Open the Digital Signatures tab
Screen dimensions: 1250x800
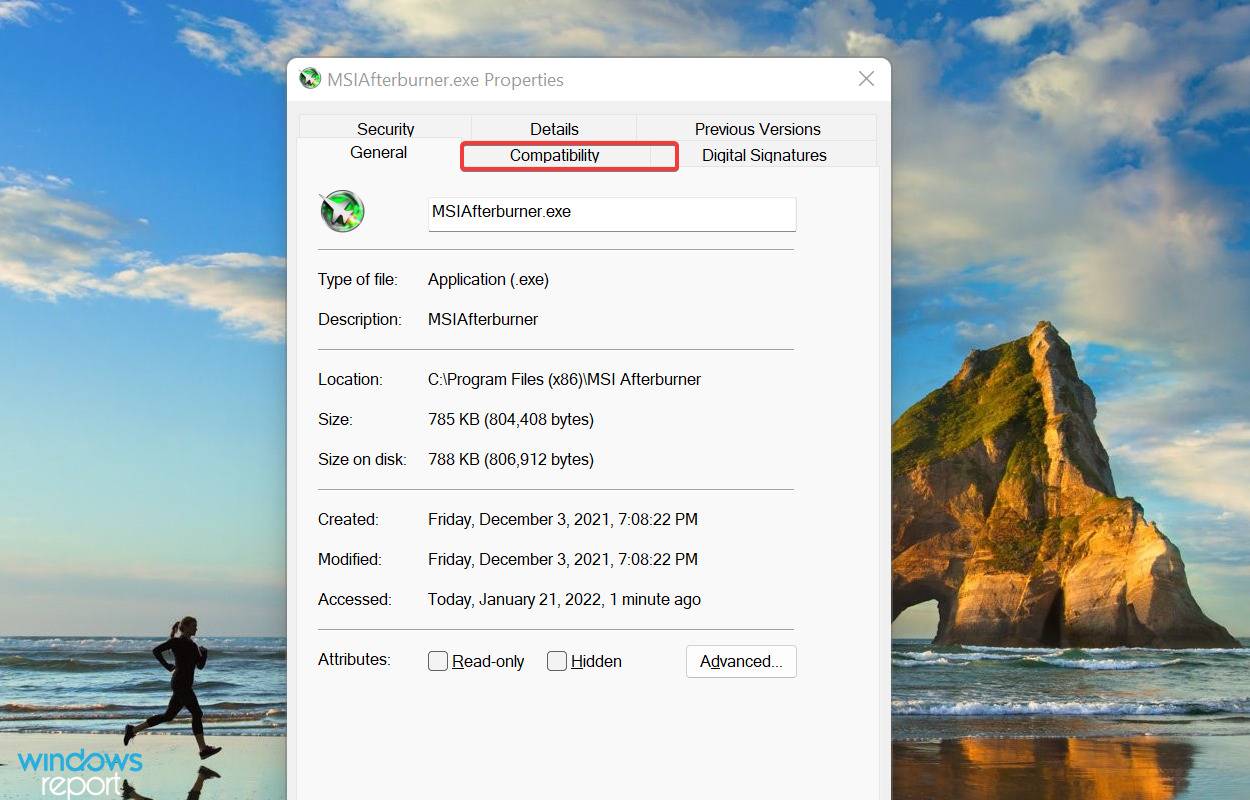pos(763,155)
